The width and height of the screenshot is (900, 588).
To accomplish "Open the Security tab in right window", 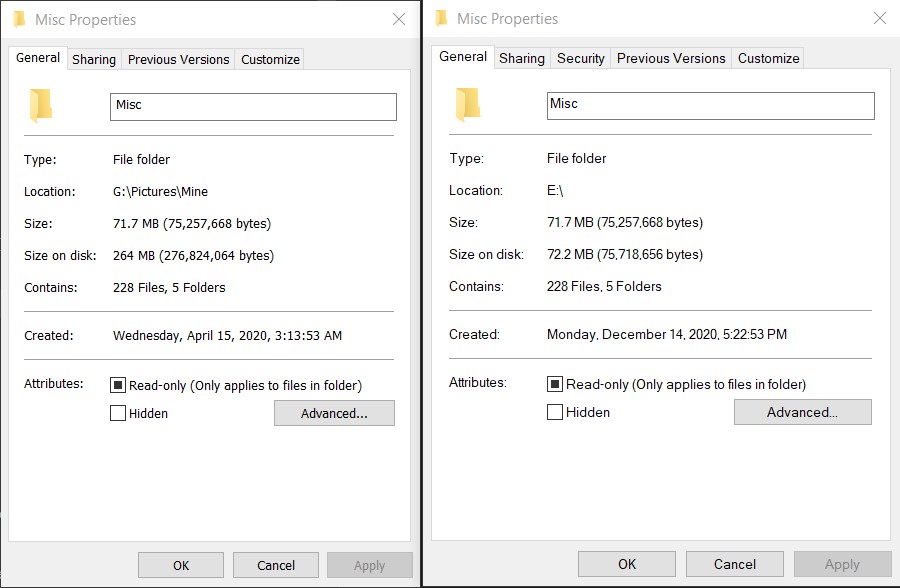I will point(581,58).
